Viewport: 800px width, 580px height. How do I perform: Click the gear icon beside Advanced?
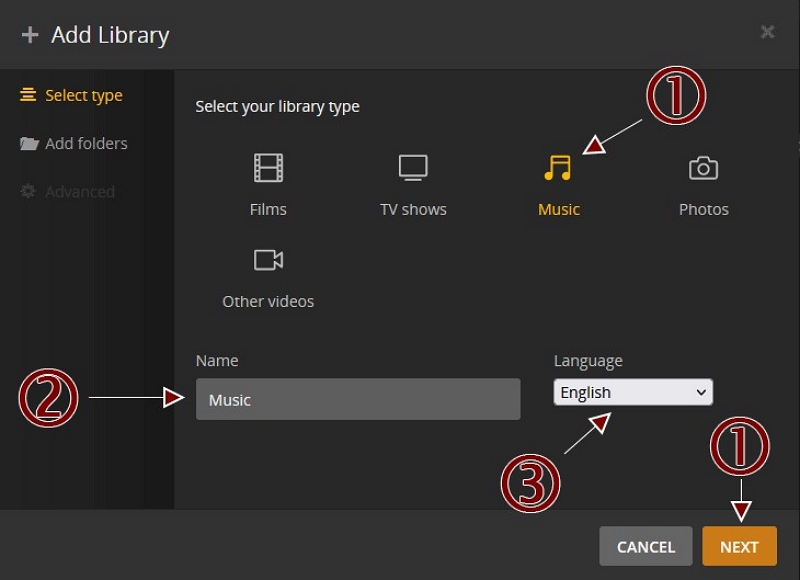28,191
